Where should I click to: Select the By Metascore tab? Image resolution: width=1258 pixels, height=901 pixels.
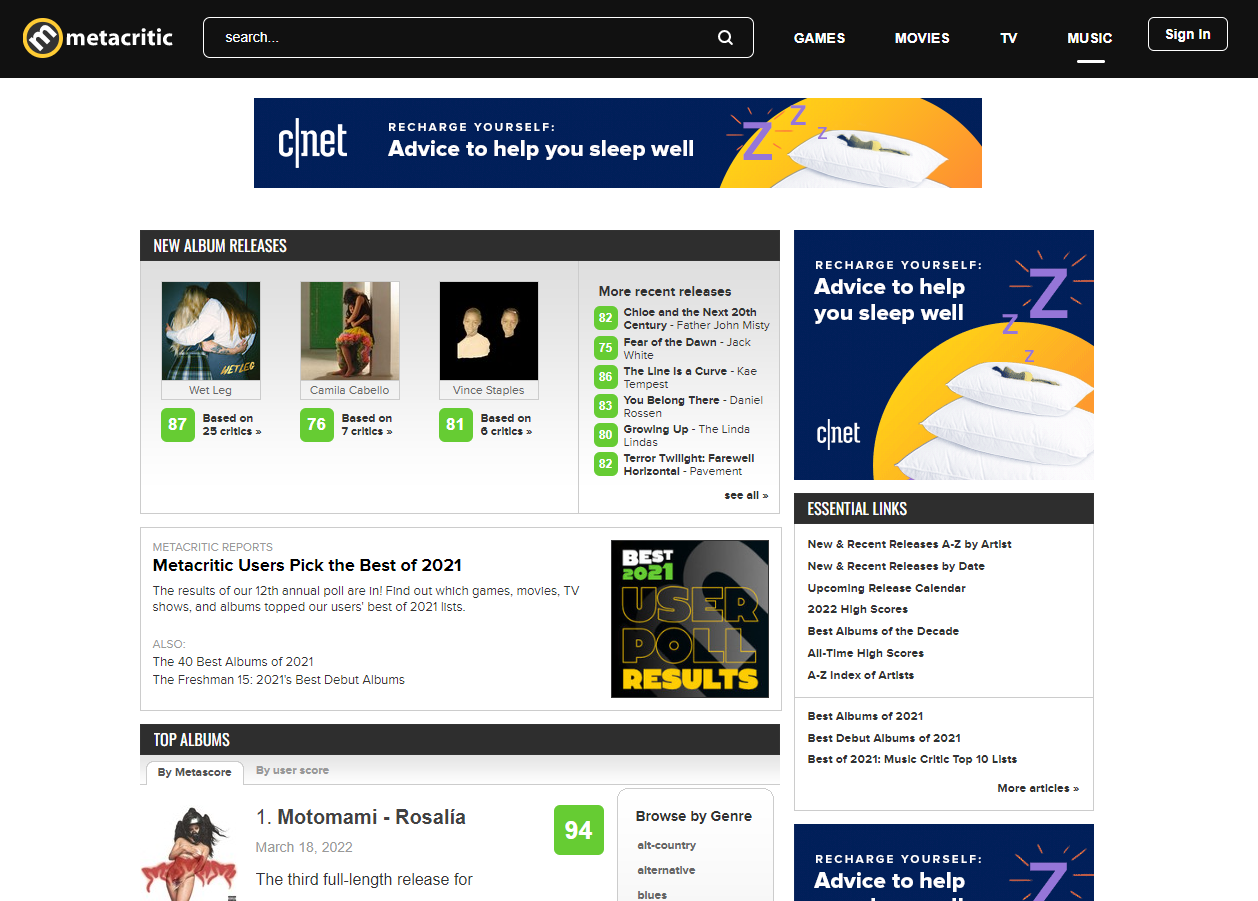pyautogui.click(x=195, y=772)
